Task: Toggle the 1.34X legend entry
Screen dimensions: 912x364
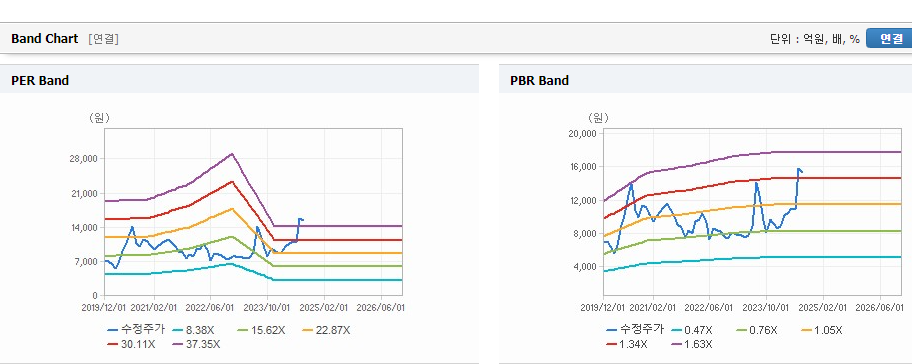Action: (626, 344)
